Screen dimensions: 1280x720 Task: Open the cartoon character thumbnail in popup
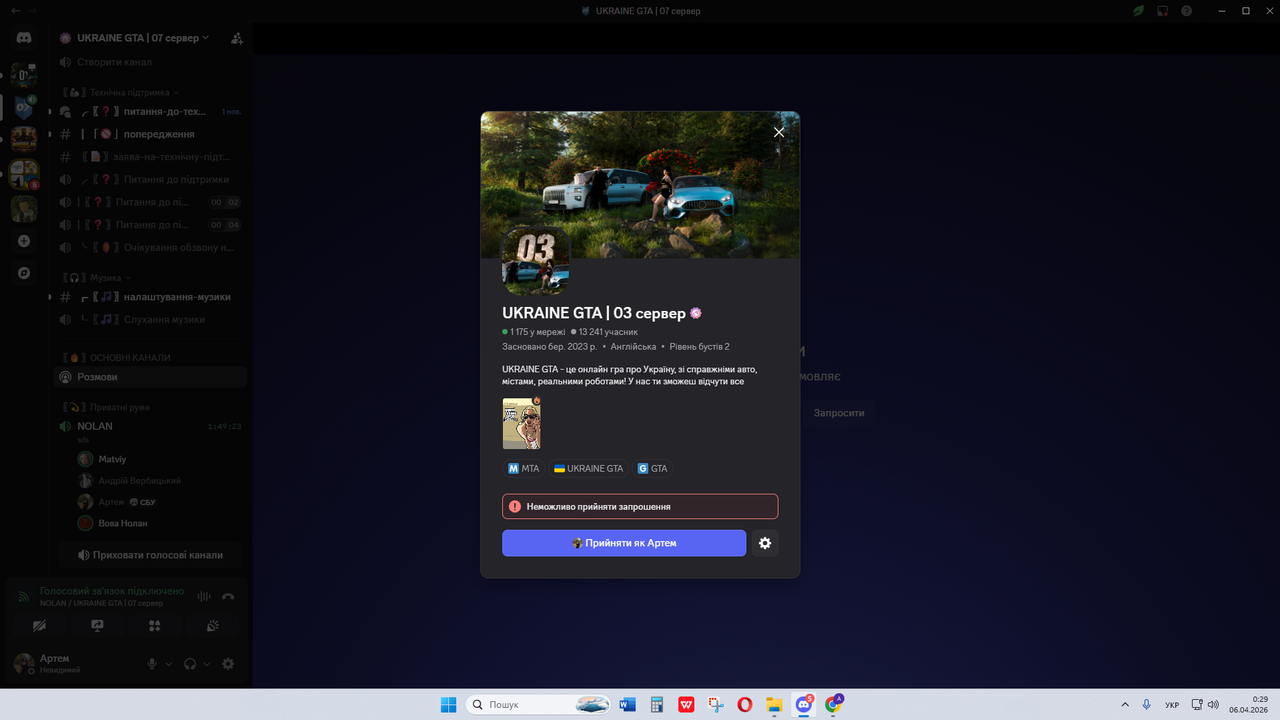coord(521,423)
